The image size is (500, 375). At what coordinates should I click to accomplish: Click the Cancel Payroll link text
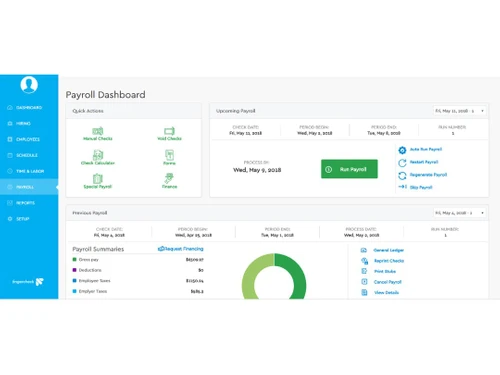388,282
